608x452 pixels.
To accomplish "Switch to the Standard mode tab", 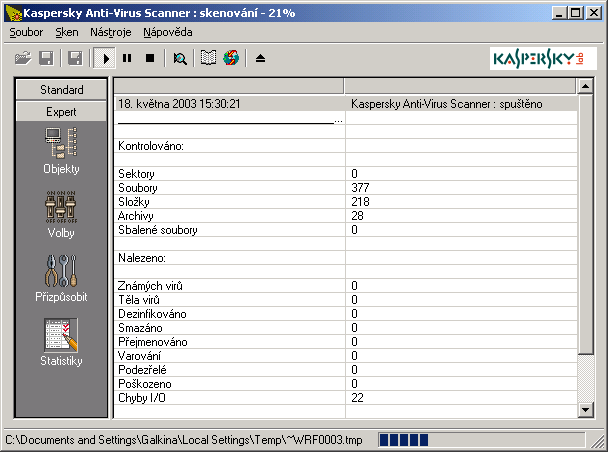I will click(61, 90).
